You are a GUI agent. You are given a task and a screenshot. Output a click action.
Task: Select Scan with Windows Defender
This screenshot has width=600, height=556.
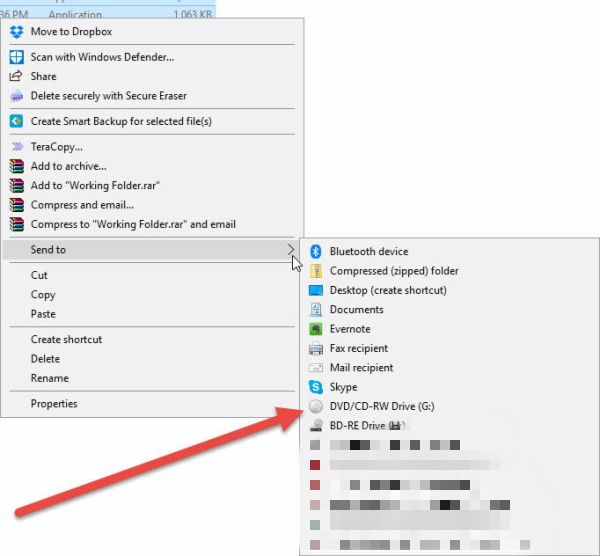coord(152,57)
